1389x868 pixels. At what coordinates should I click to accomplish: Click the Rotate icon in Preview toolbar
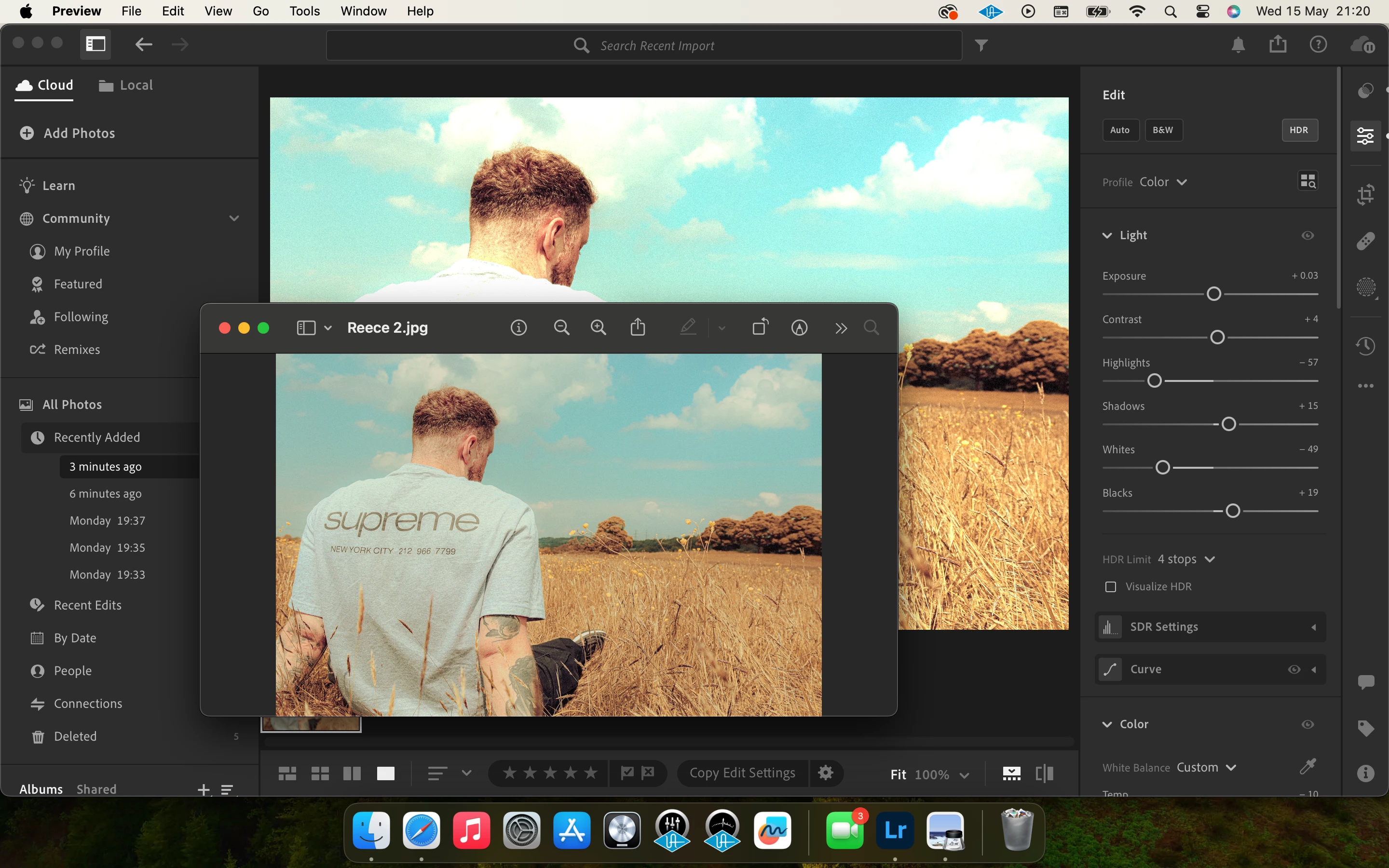pos(760,328)
